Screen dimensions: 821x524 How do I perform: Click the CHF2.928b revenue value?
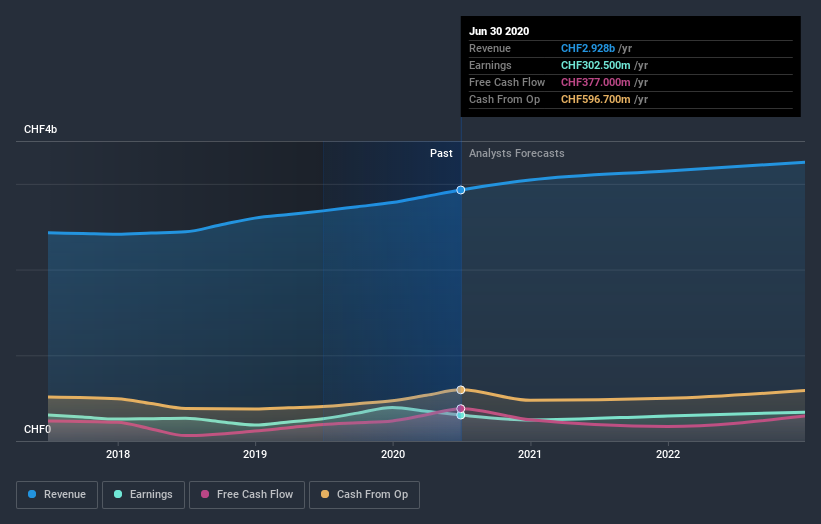tap(587, 48)
